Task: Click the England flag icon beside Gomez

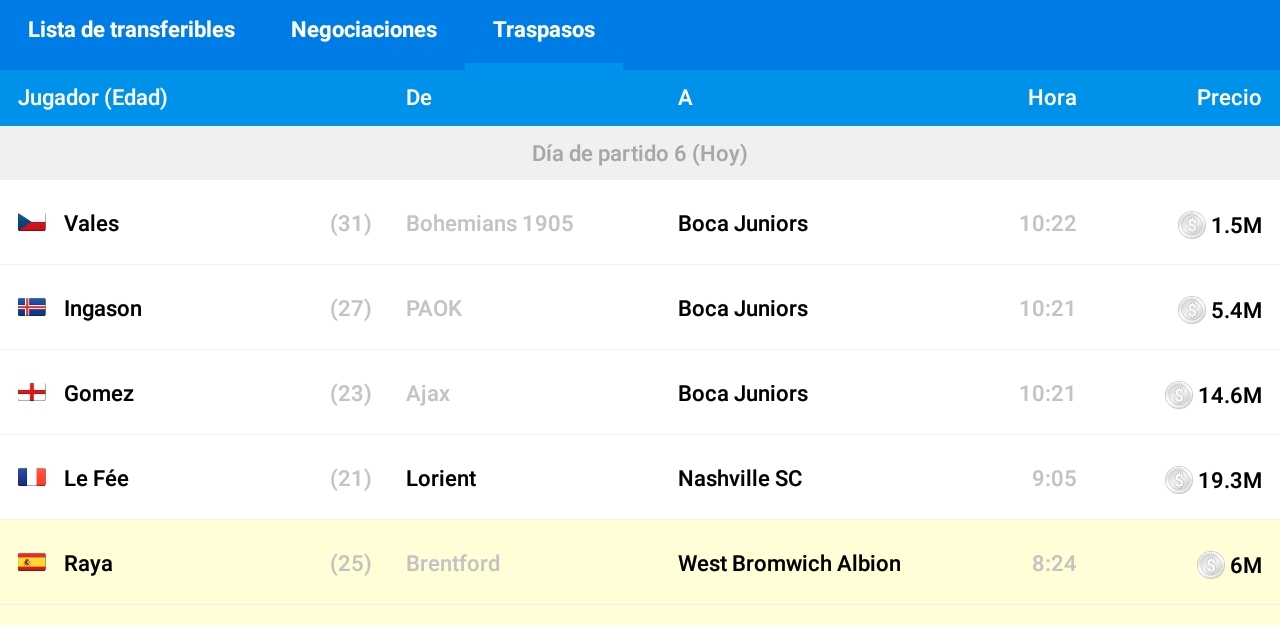Action: point(32,393)
